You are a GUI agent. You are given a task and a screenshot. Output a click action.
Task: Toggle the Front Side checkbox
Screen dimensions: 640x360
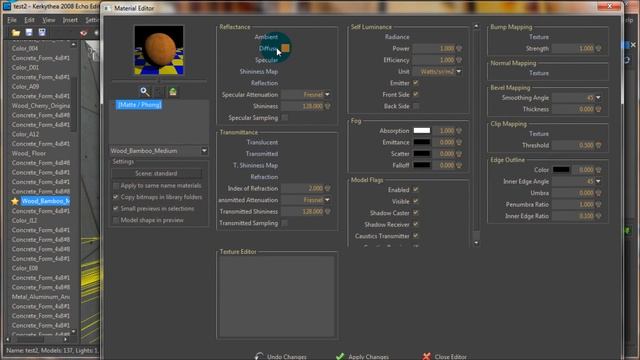pyautogui.click(x=416, y=94)
